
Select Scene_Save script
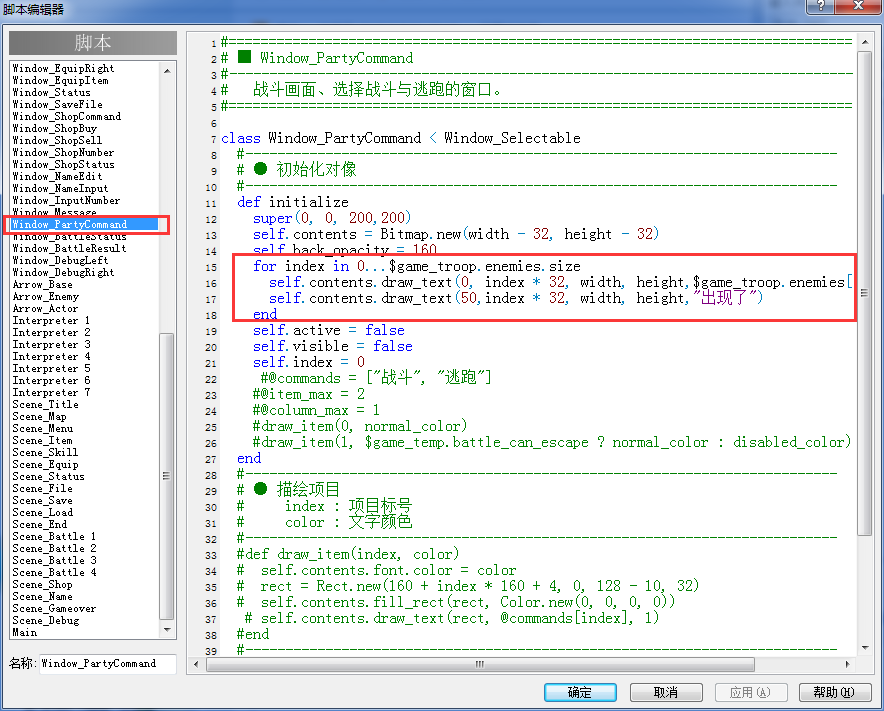click(43, 501)
